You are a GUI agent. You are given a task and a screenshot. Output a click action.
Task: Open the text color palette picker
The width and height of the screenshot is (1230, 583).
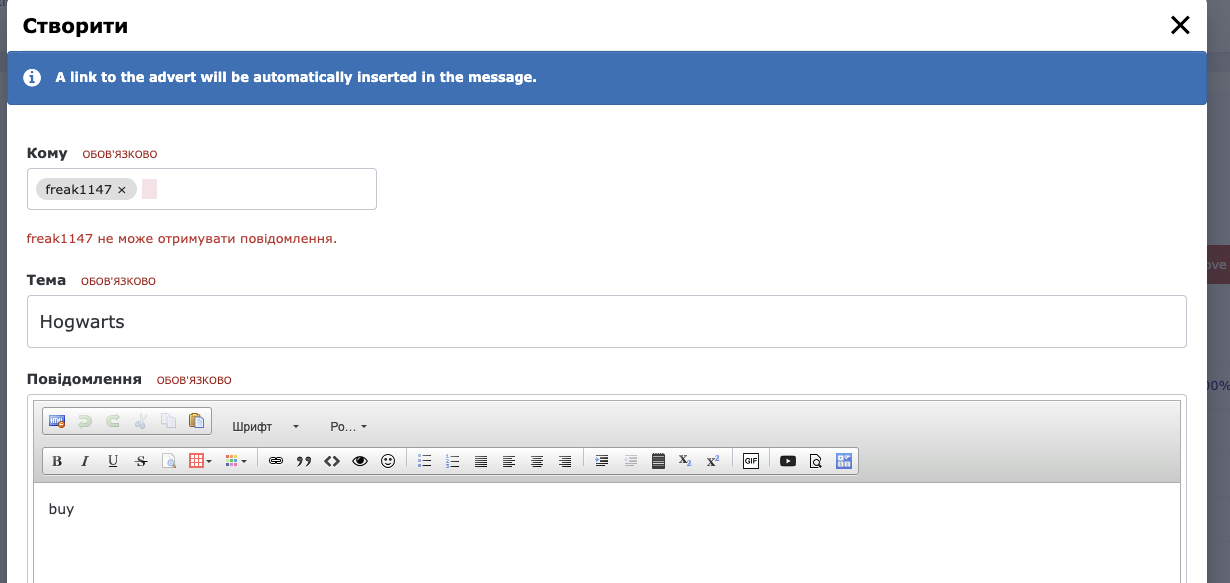[236, 461]
